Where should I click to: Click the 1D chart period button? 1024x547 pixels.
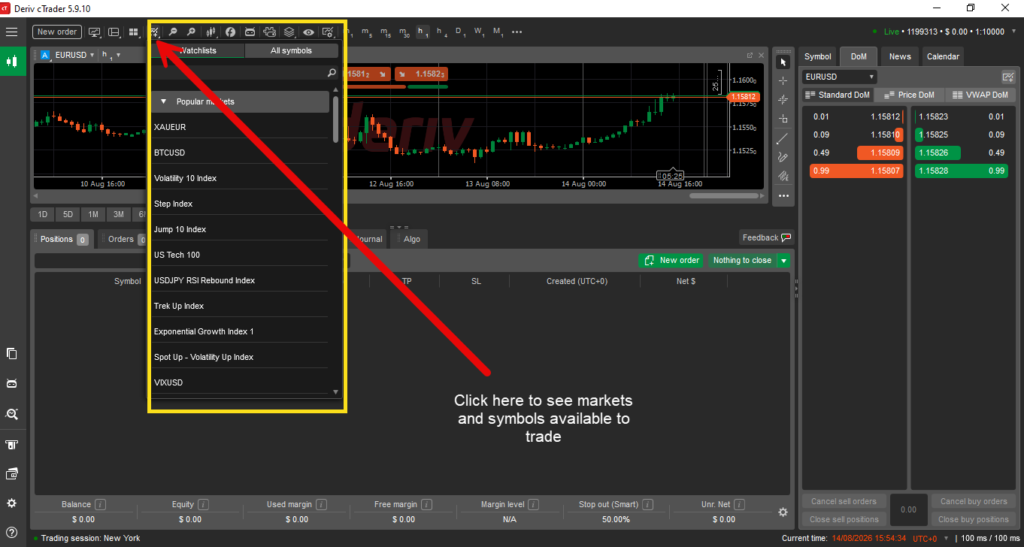point(42,214)
